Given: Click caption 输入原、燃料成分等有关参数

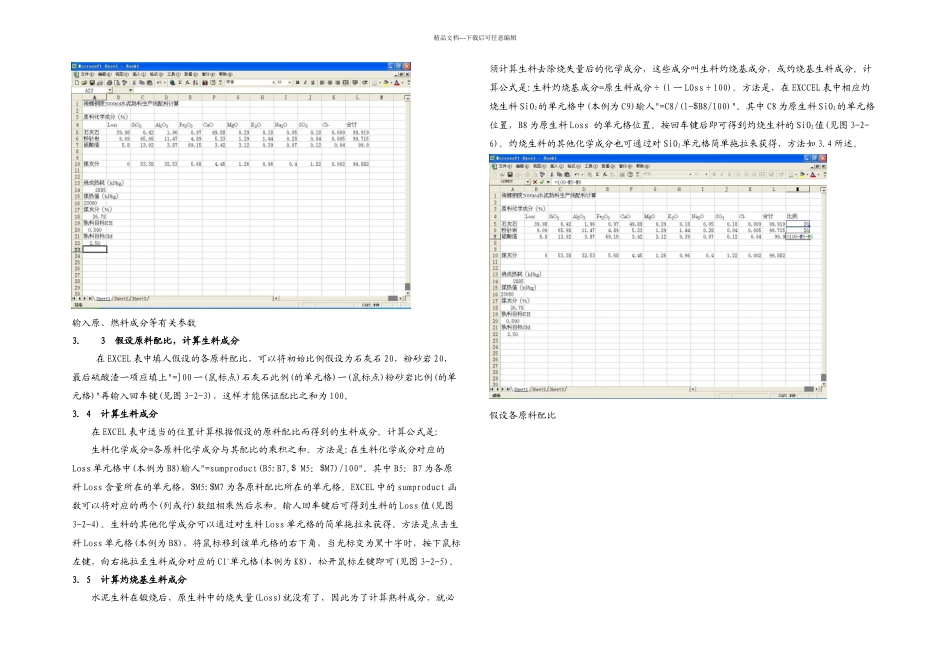Looking at the screenshot, I should click(x=134, y=322).
